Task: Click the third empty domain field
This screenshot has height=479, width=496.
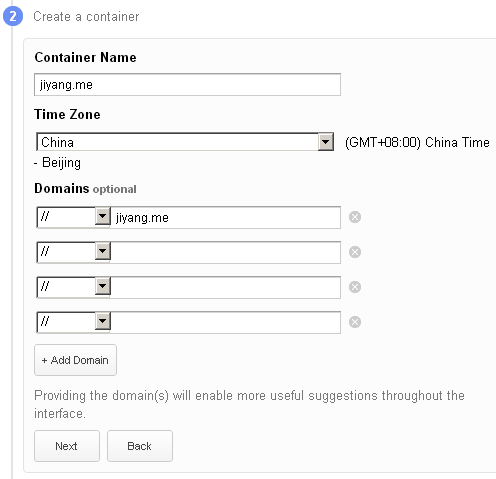Action: pos(225,287)
